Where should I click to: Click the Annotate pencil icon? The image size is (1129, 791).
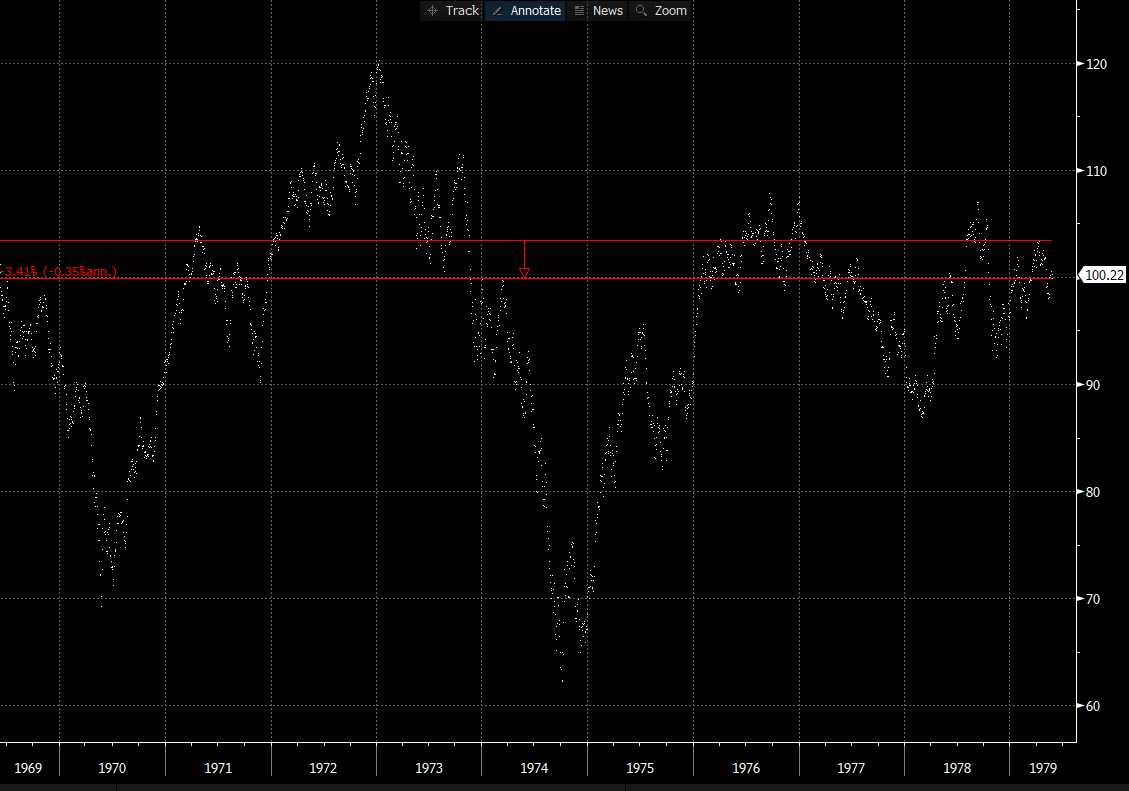(x=497, y=11)
